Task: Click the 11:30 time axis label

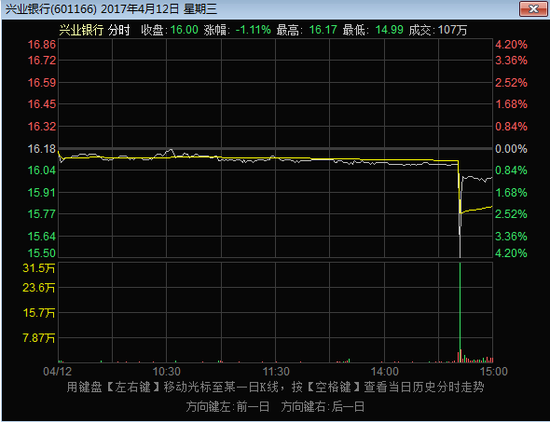Action: [x=276, y=371]
